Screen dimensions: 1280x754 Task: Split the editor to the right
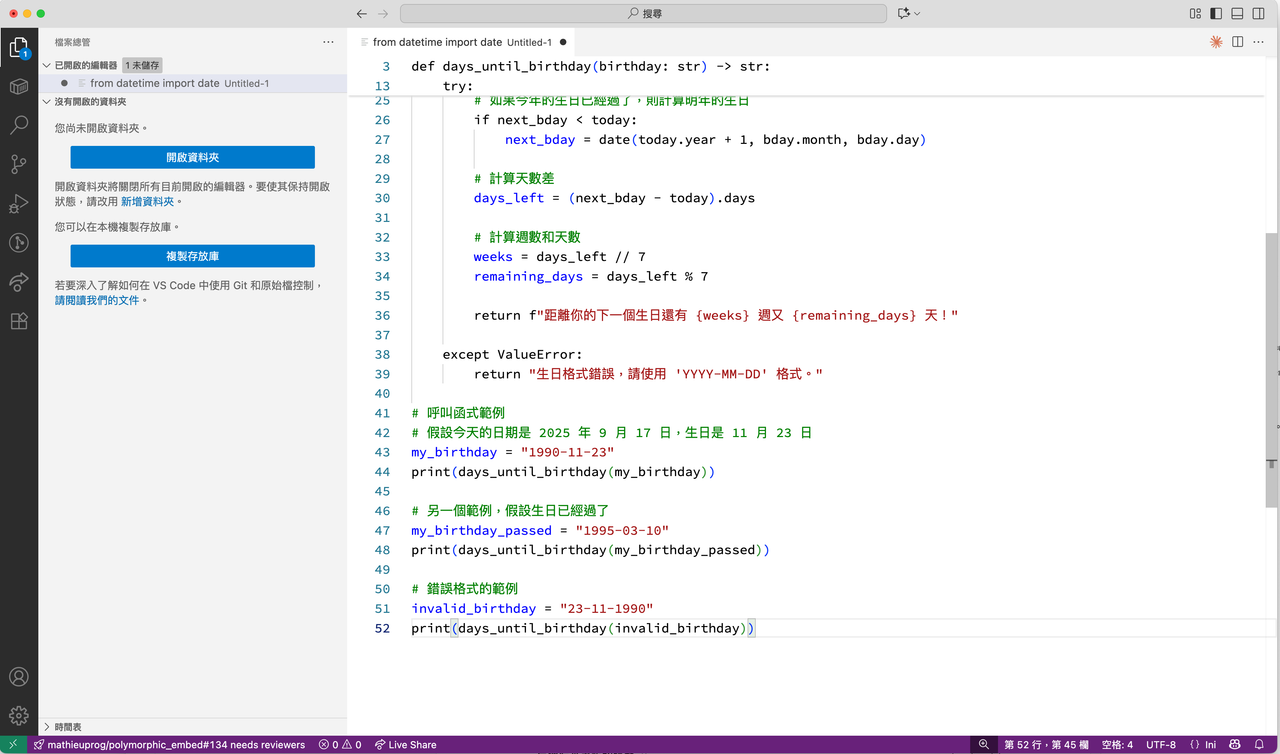[1238, 42]
